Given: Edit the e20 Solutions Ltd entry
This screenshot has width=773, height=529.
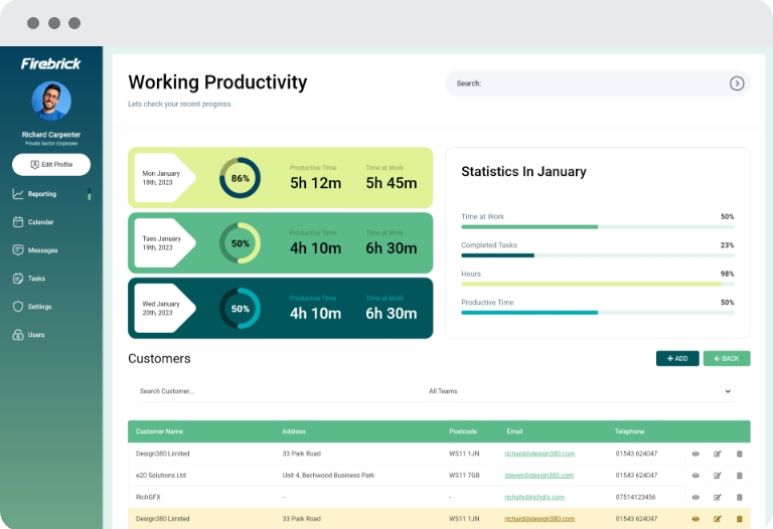Looking at the screenshot, I should (717, 475).
